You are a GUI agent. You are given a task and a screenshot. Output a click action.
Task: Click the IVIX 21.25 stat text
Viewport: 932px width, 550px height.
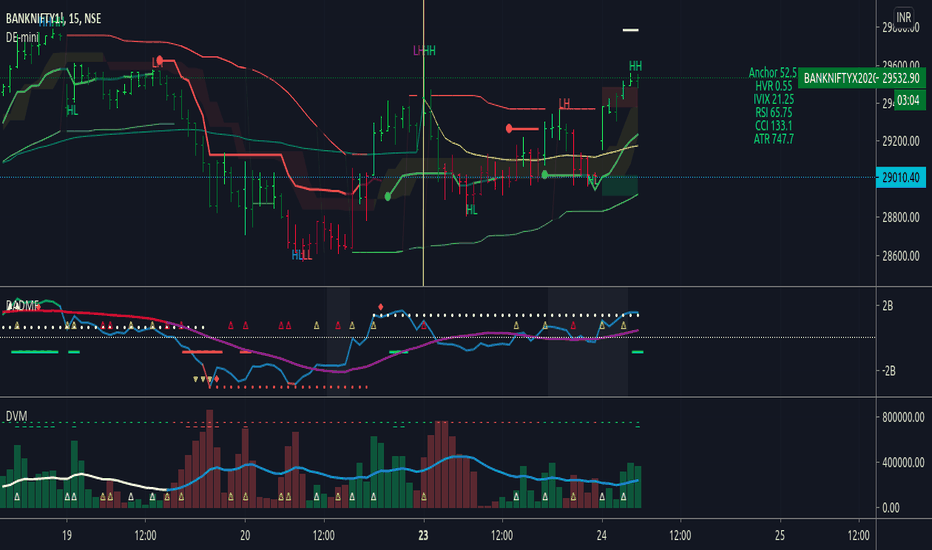(x=773, y=99)
